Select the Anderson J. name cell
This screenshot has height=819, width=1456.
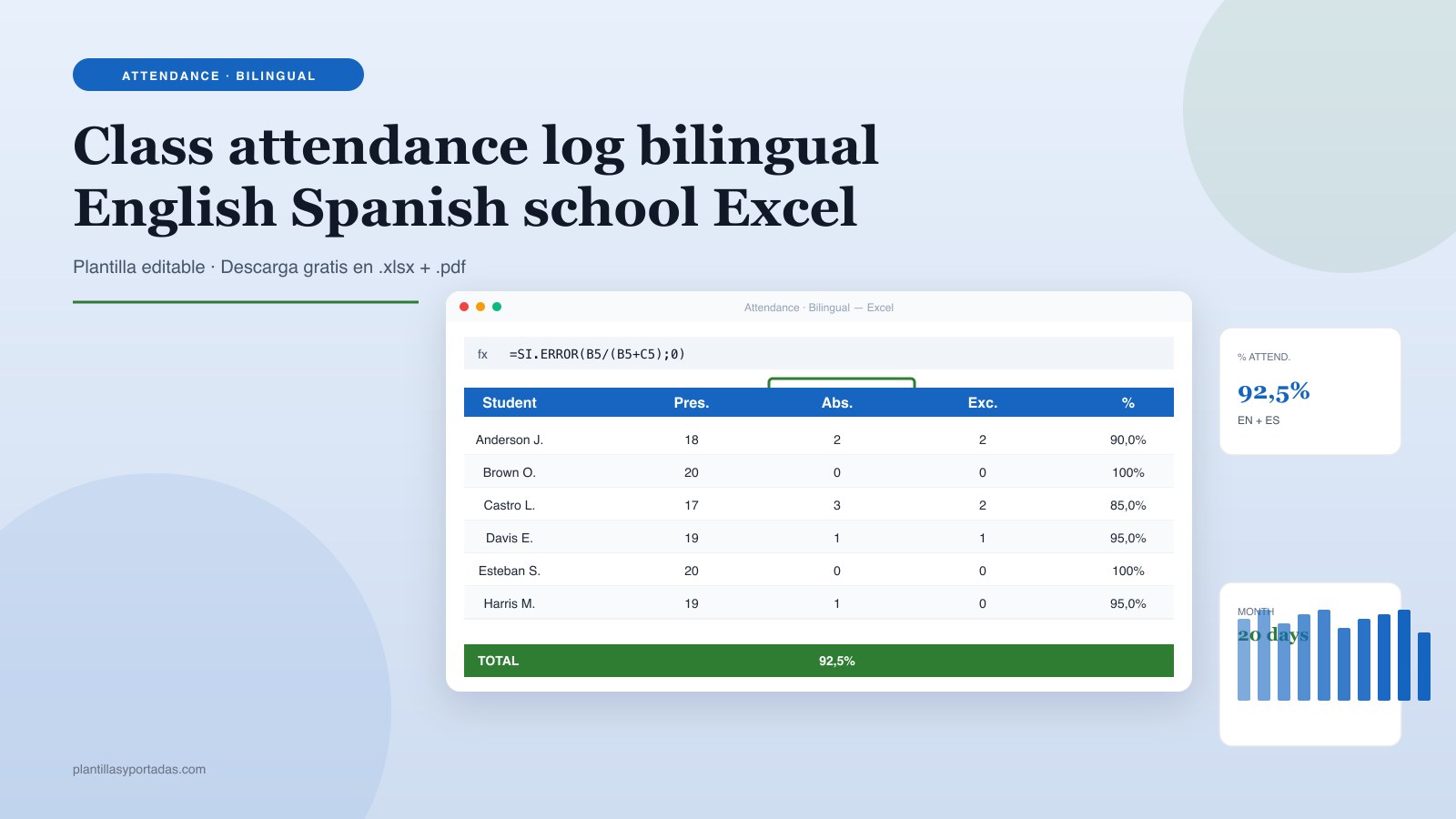tap(510, 440)
